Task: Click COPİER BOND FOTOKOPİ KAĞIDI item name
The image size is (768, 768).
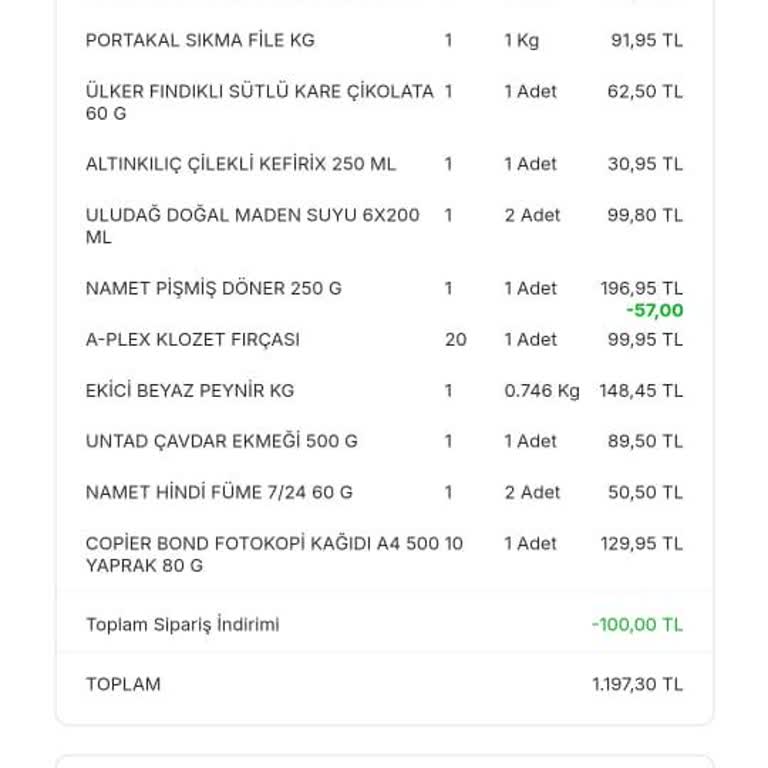Action: coord(262,555)
